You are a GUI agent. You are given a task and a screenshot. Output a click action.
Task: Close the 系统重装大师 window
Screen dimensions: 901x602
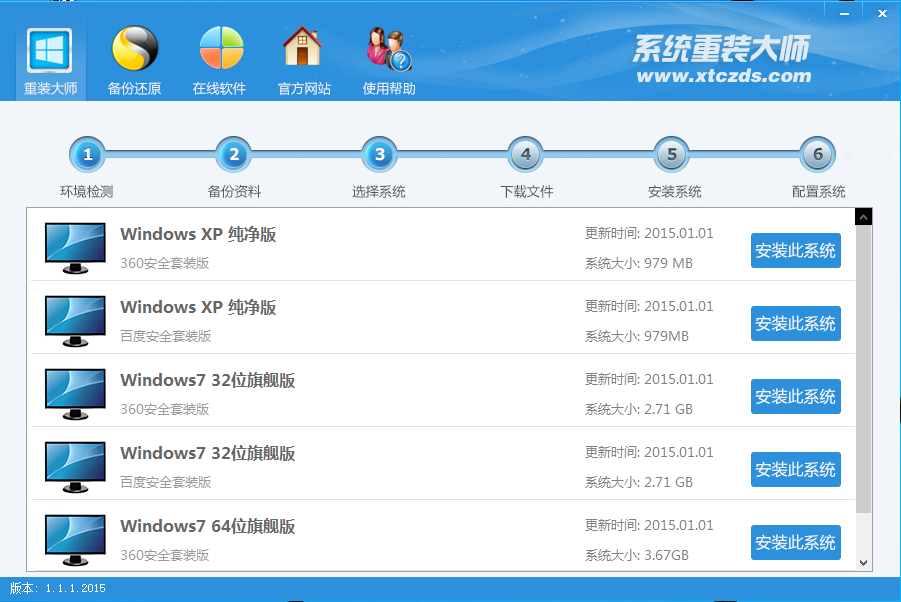(x=882, y=13)
